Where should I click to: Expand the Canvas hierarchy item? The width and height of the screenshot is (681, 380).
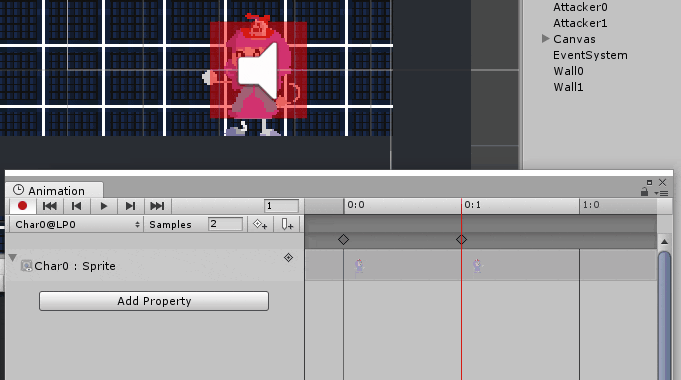pos(545,39)
